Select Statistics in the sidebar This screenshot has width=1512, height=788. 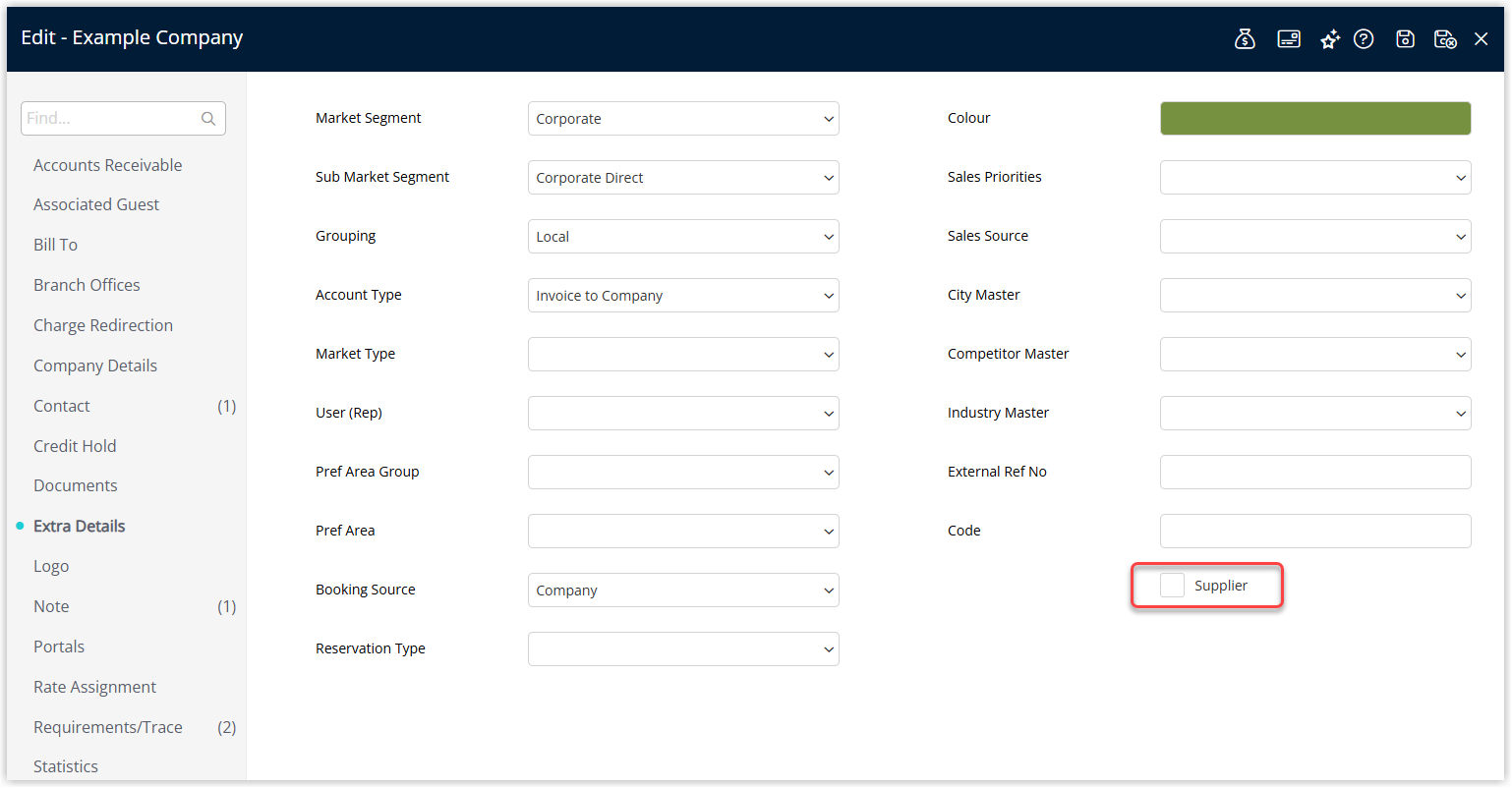coord(66,766)
